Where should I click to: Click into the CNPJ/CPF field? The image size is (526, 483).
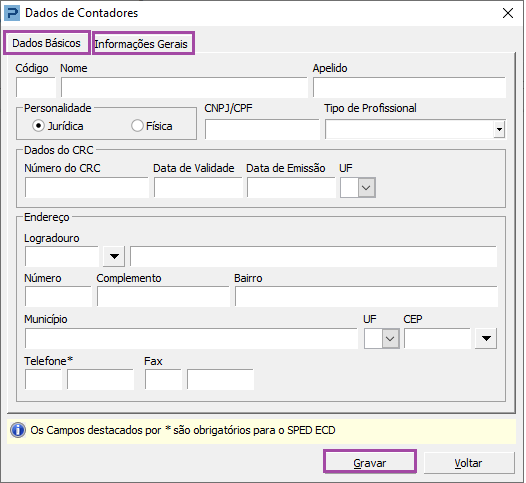click(x=262, y=129)
